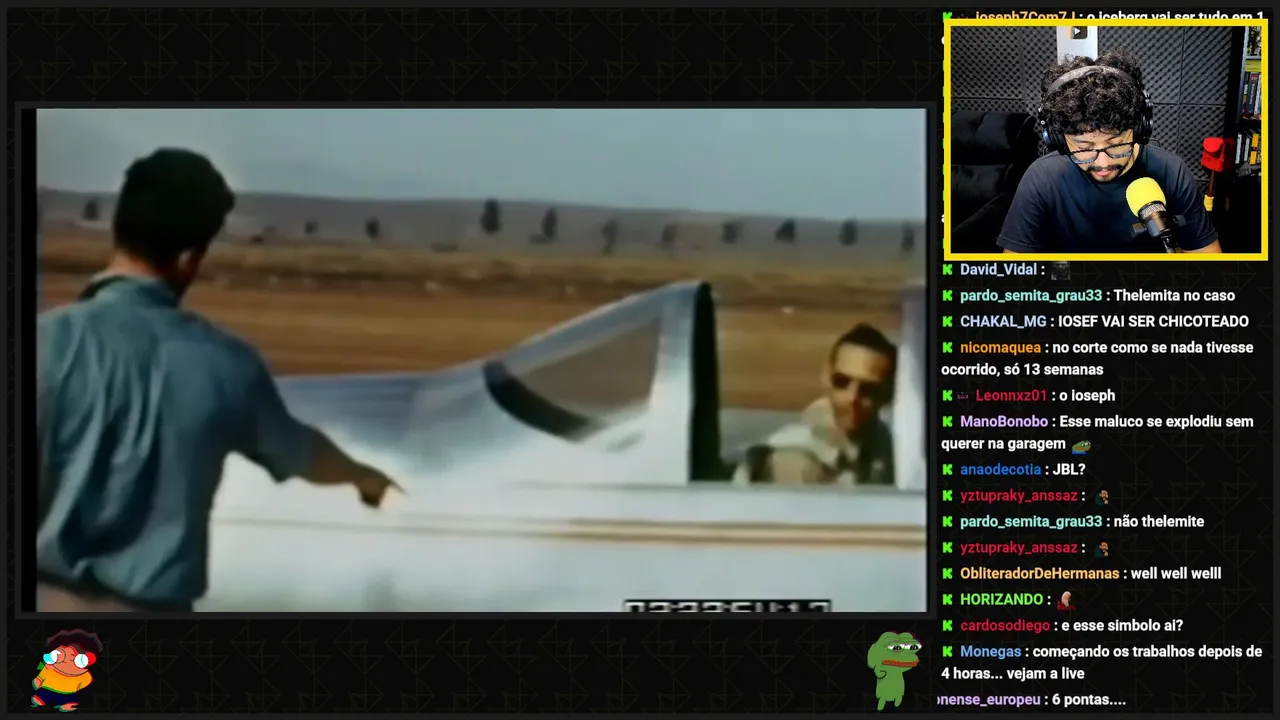Open pardo_semita_grau33 name beside 'não thelemite'
This screenshot has width=1280, height=720.
[1031, 521]
